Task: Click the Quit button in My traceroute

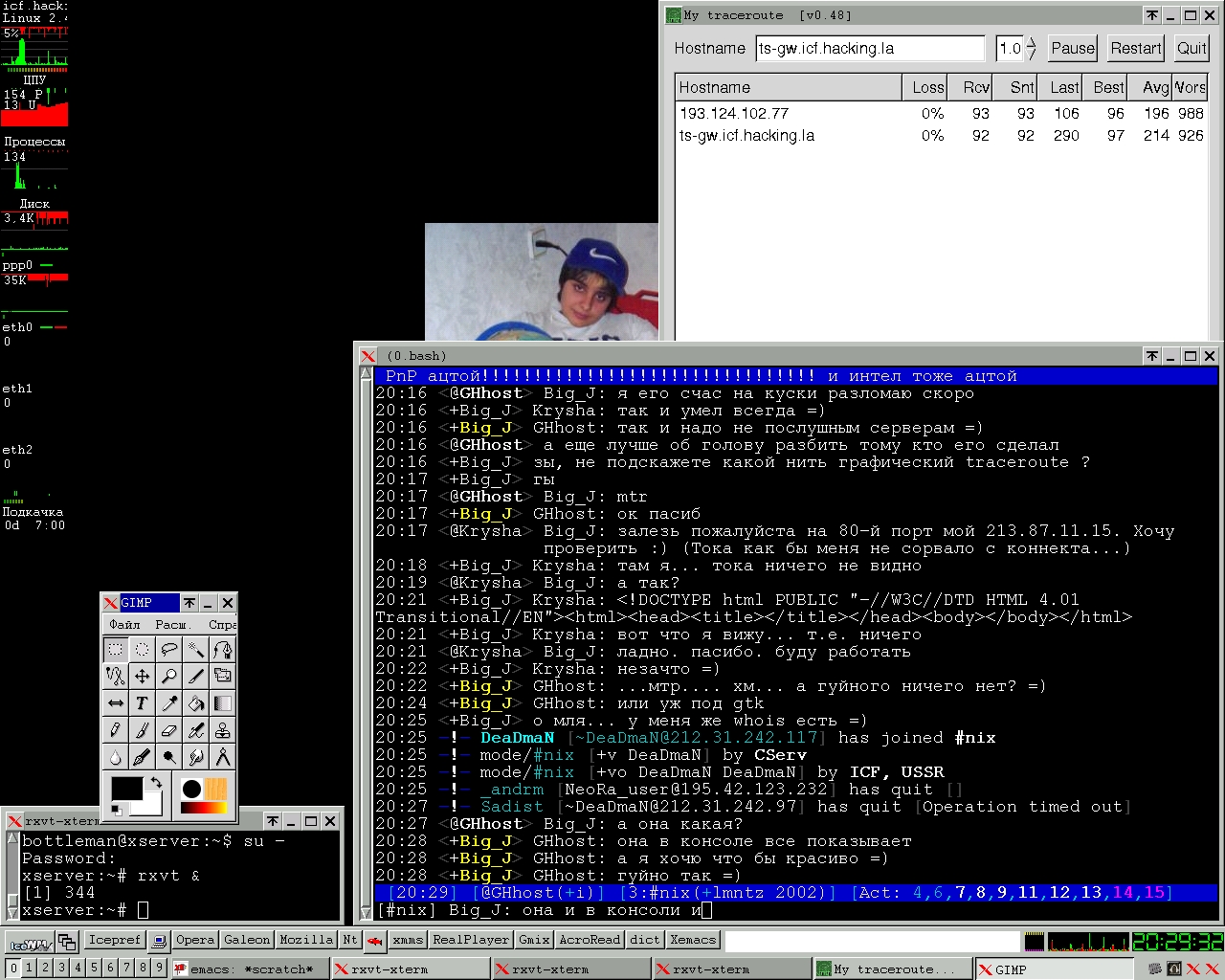Action: pos(1192,48)
